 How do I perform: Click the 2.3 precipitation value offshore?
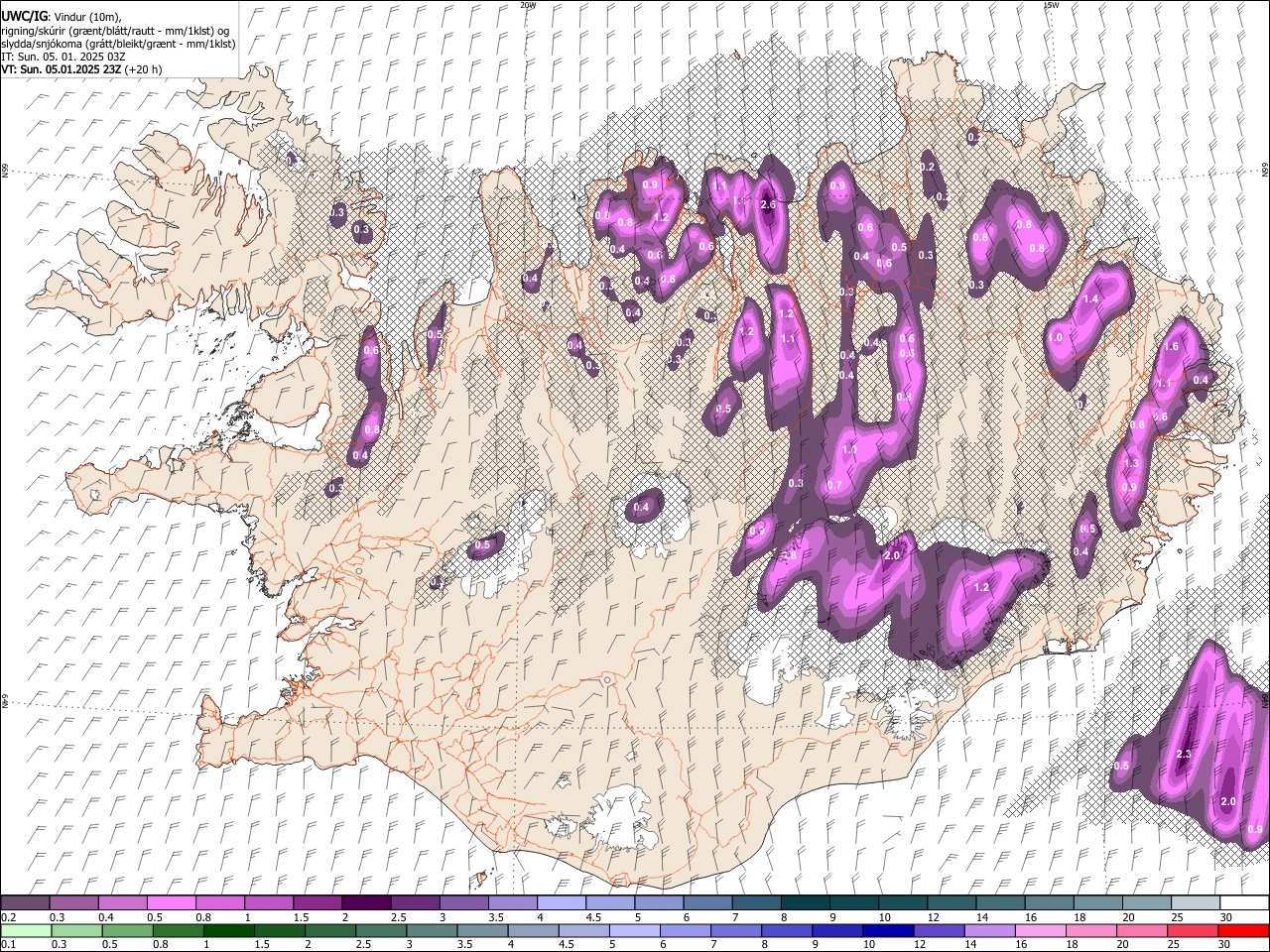pos(1183,755)
